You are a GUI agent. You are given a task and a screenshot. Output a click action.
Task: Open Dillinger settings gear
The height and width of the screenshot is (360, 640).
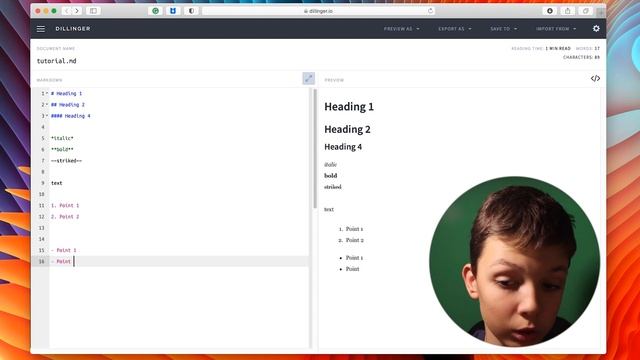click(x=596, y=29)
